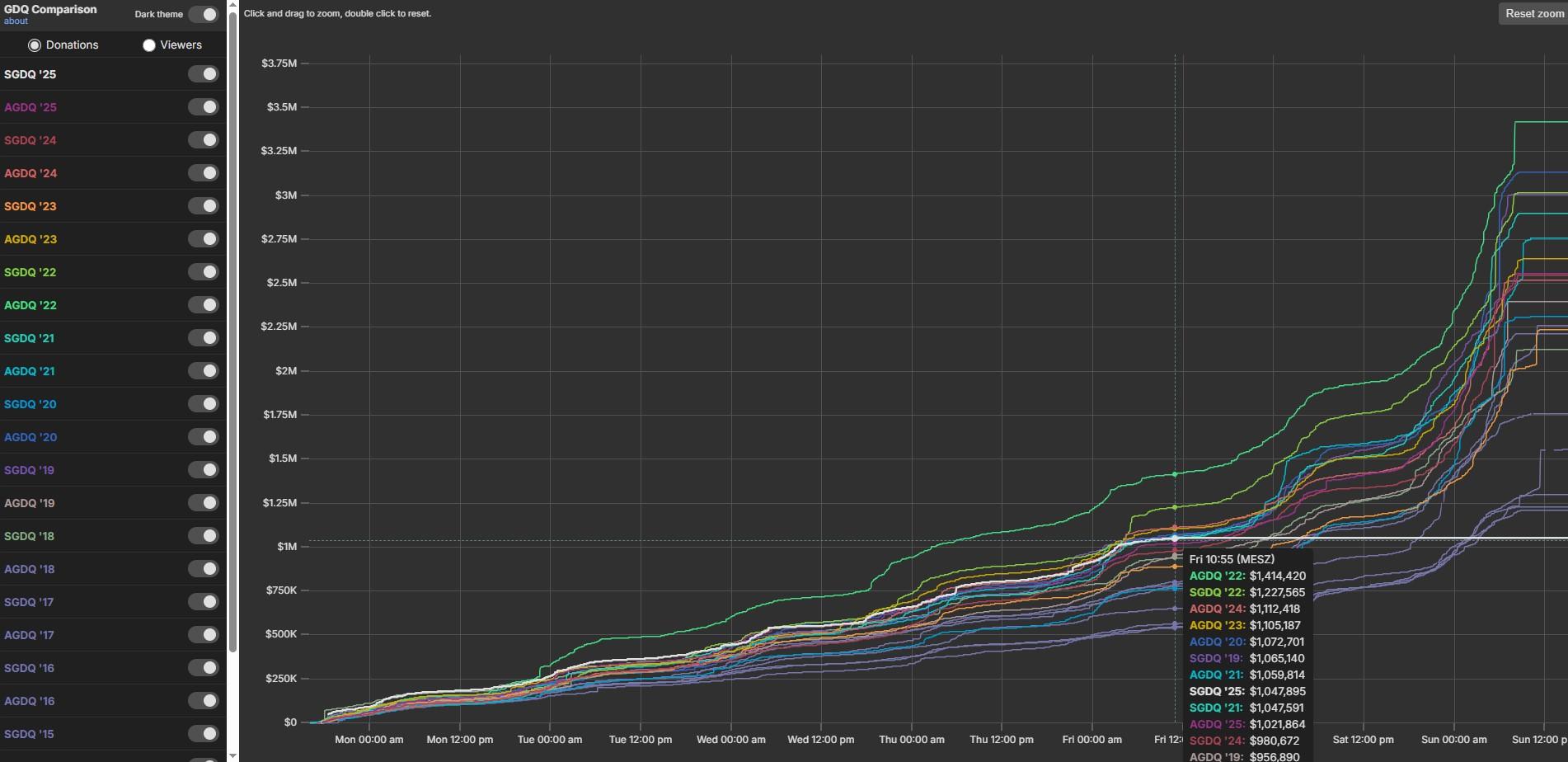Click the SGDQ '25 legend label
The height and width of the screenshot is (762, 1568).
click(31, 74)
